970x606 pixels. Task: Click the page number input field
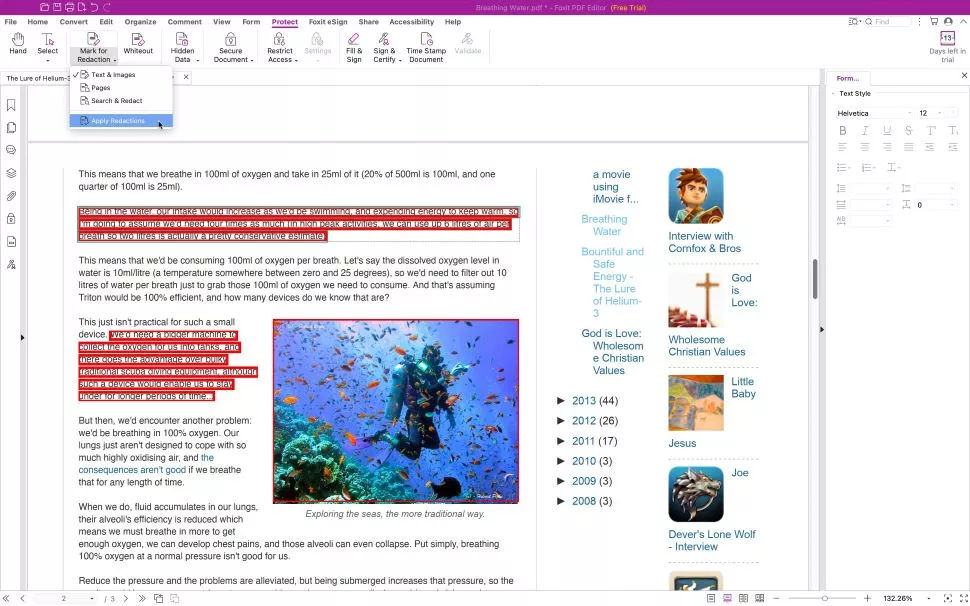(65, 599)
